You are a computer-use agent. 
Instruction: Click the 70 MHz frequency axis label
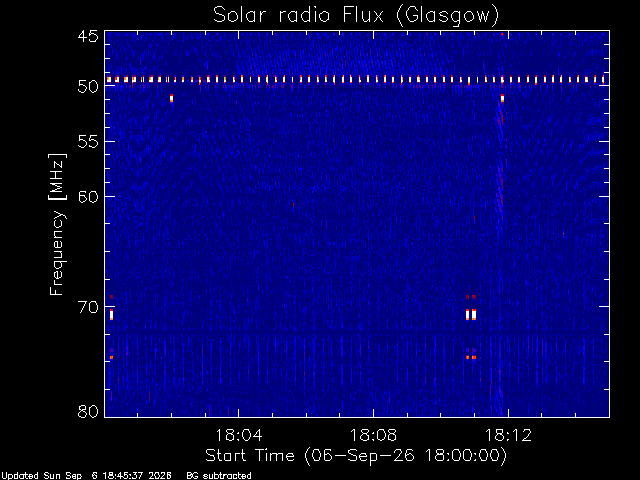(88, 307)
